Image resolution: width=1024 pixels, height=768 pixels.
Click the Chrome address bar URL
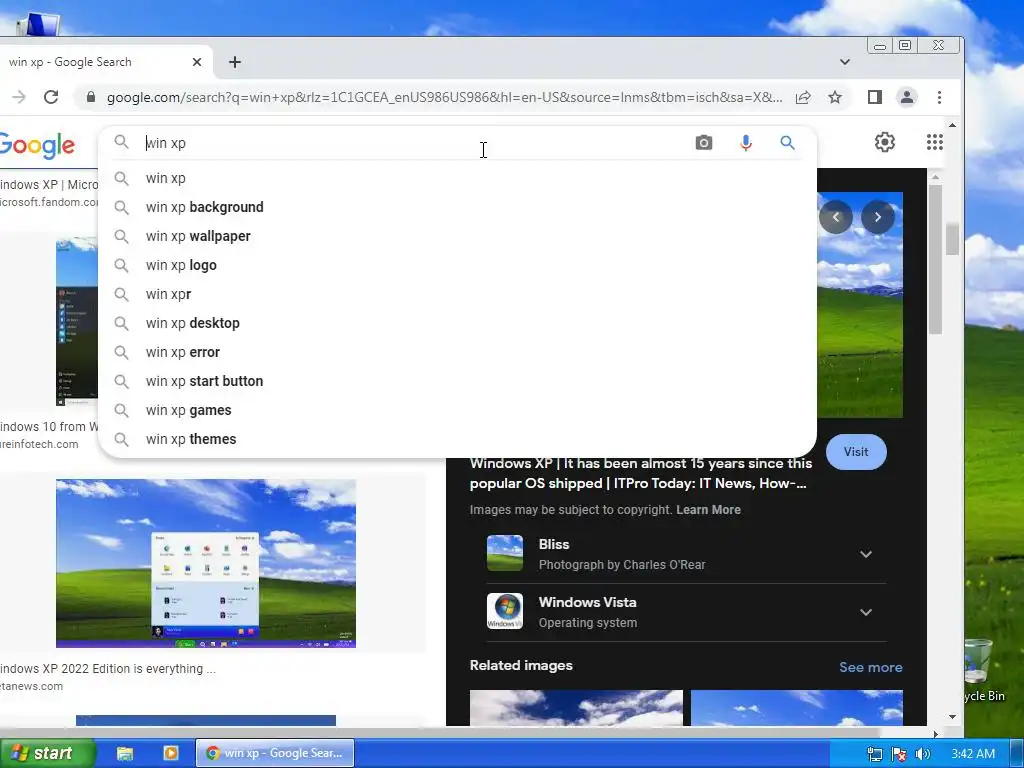click(x=444, y=97)
